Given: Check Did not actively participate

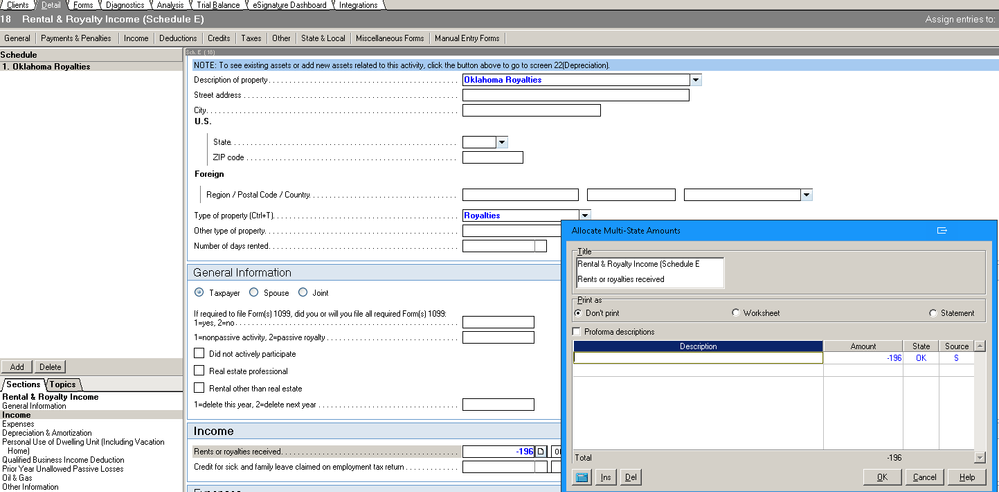Looking at the screenshot, I should pyautogui.click(x=199, y=353).
